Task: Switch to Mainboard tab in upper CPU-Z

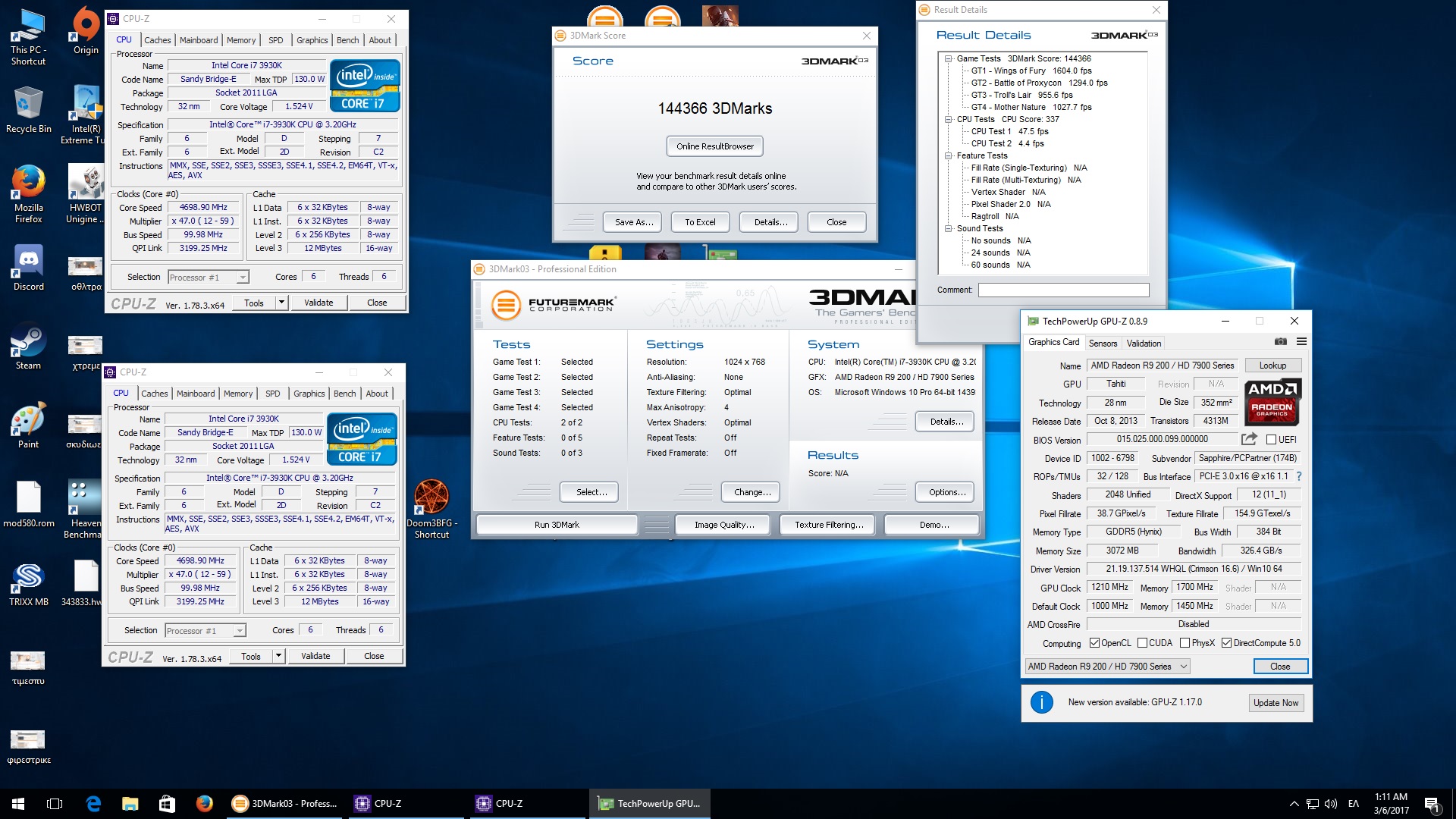Action: [x=199, y=40]
